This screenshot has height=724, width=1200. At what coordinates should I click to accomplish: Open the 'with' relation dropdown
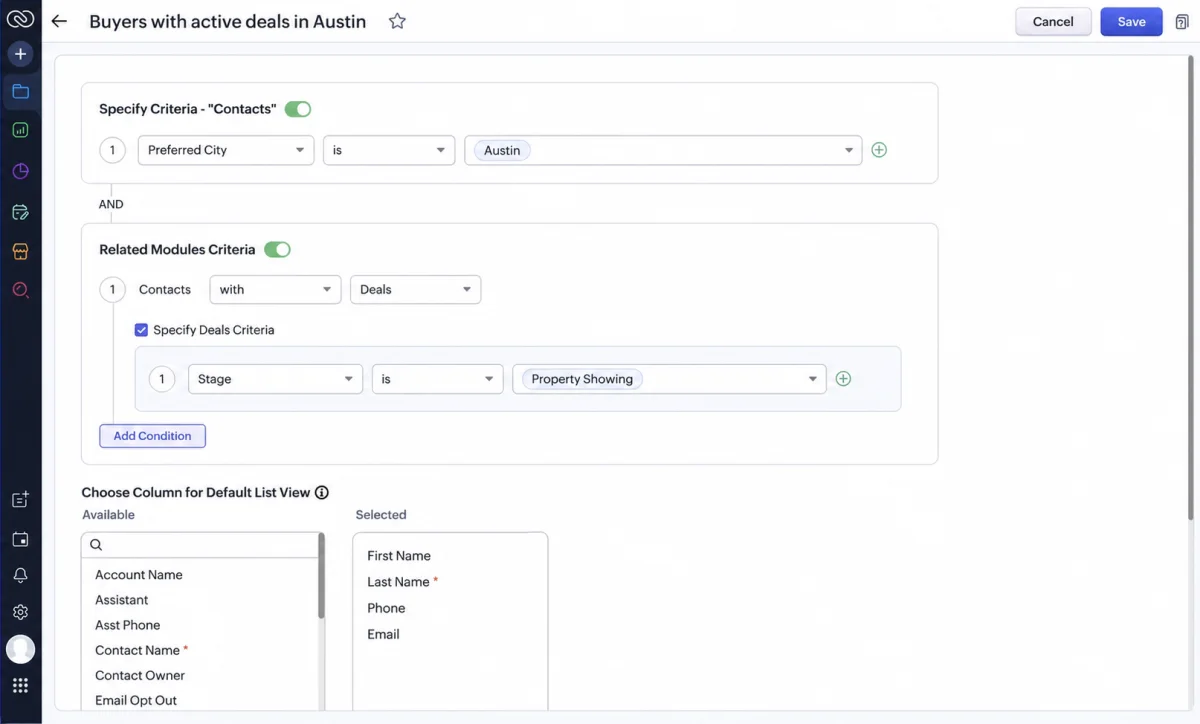(275, 289)
